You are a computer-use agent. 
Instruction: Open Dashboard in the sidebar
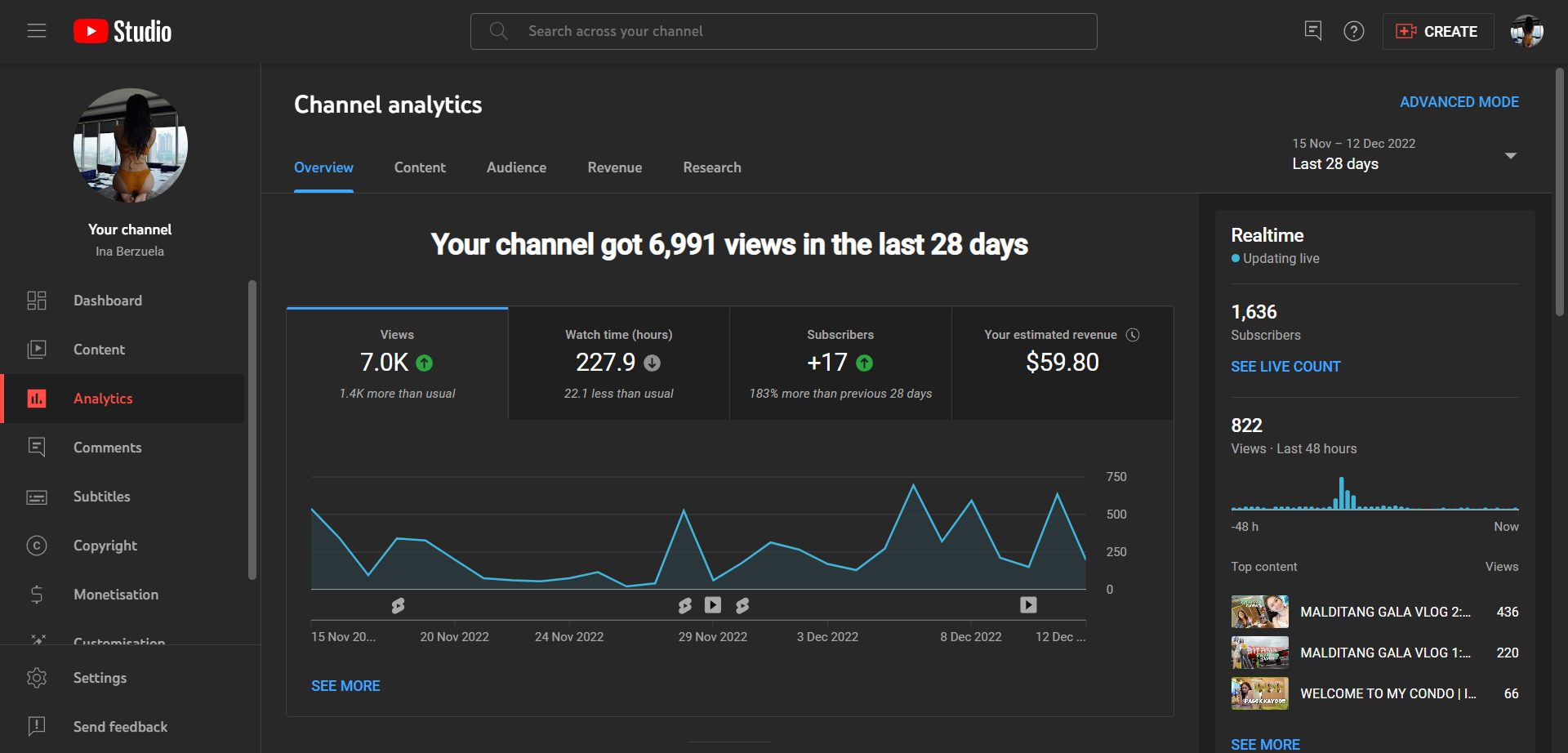[x=122, y=301]
